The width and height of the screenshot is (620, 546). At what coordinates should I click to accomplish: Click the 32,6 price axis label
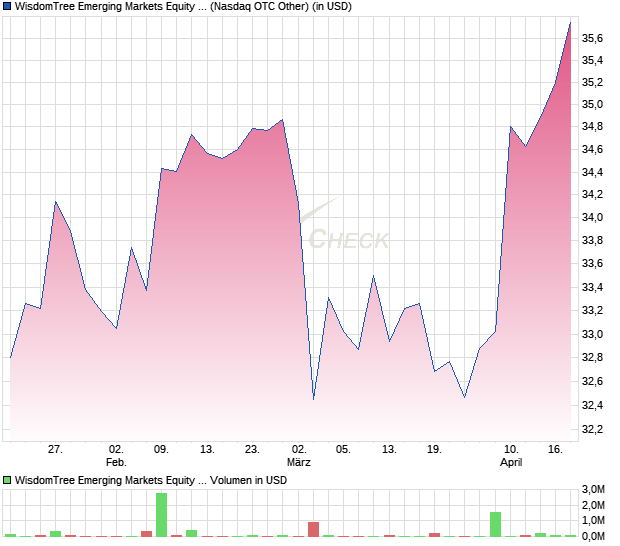coord(592,382)
